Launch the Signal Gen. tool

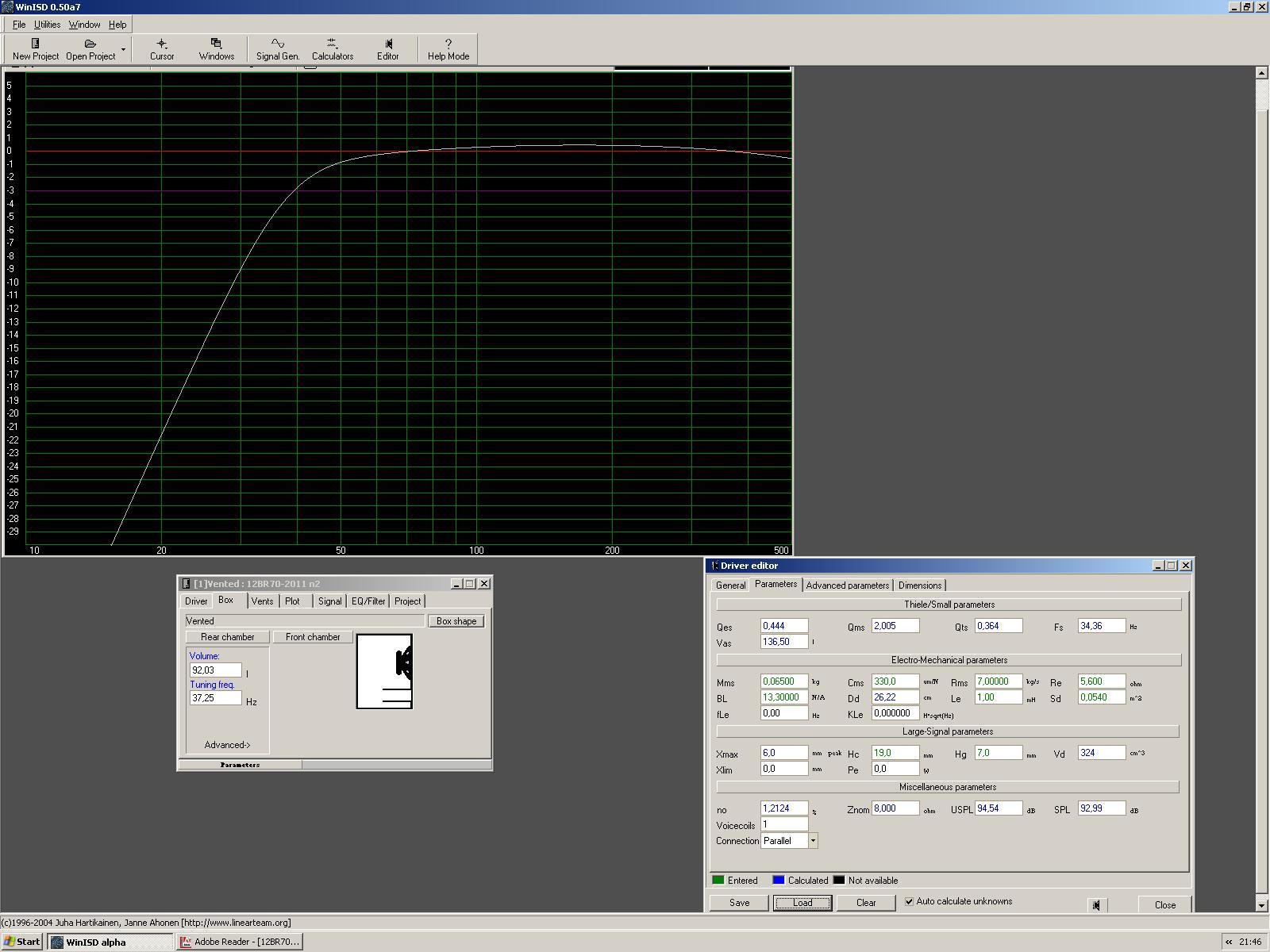pos(277,48)
